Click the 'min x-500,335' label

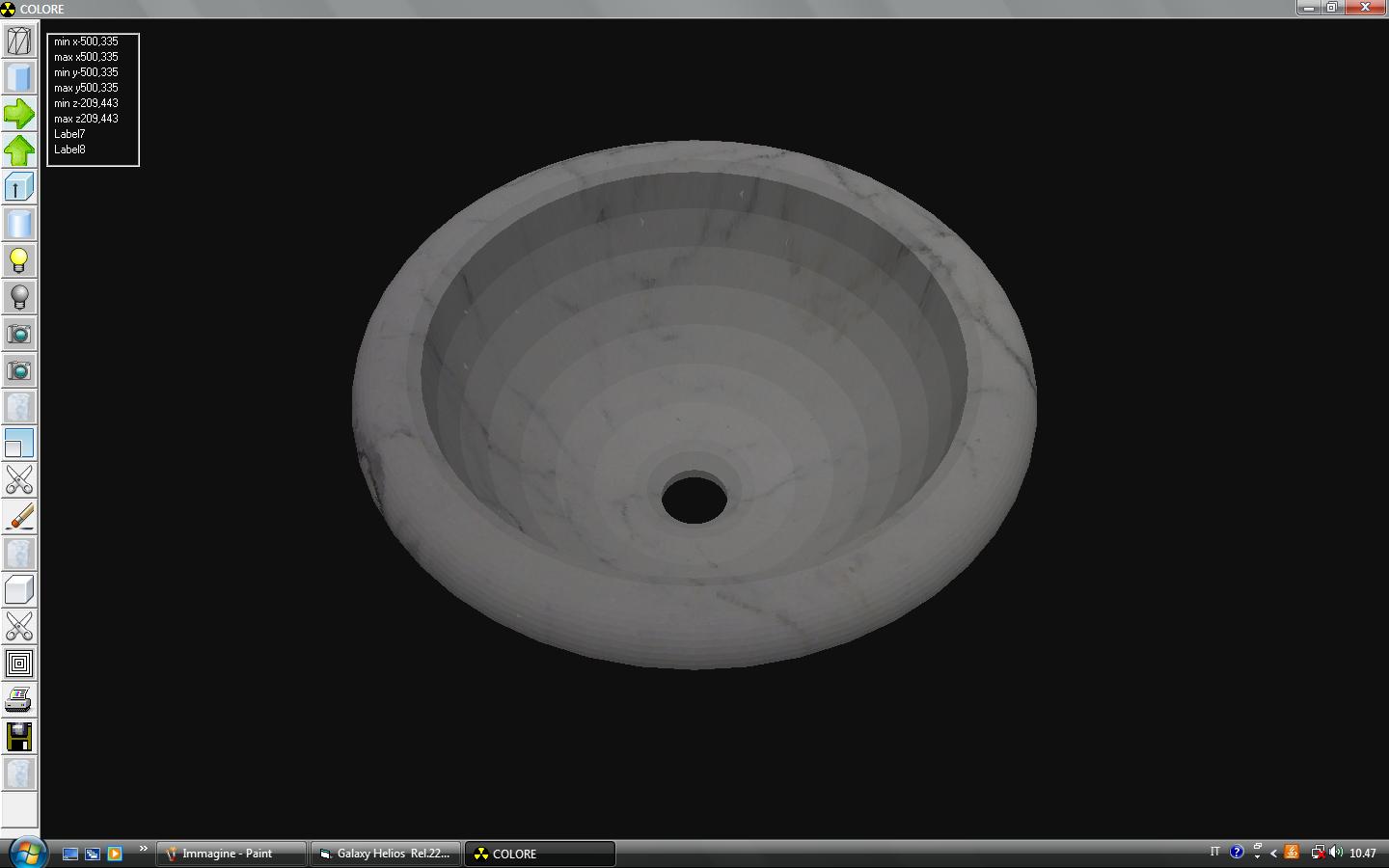[86, 41]
